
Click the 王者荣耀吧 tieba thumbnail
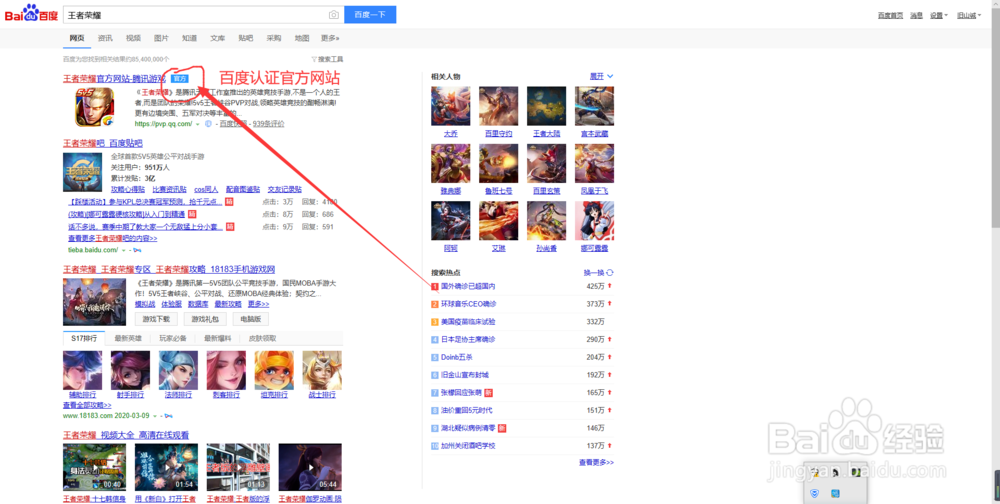(82, 172)
